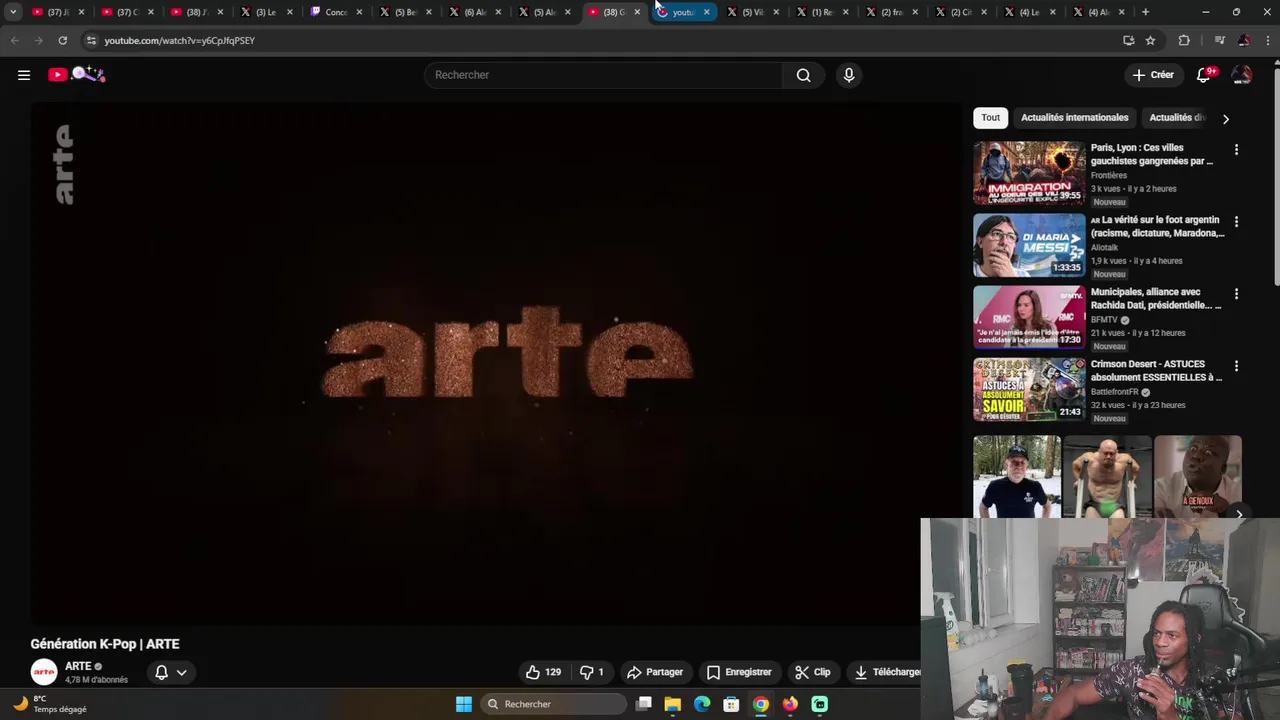Click the Enregistrer button
Screen dimensions: 1280x720
[739, 672]
